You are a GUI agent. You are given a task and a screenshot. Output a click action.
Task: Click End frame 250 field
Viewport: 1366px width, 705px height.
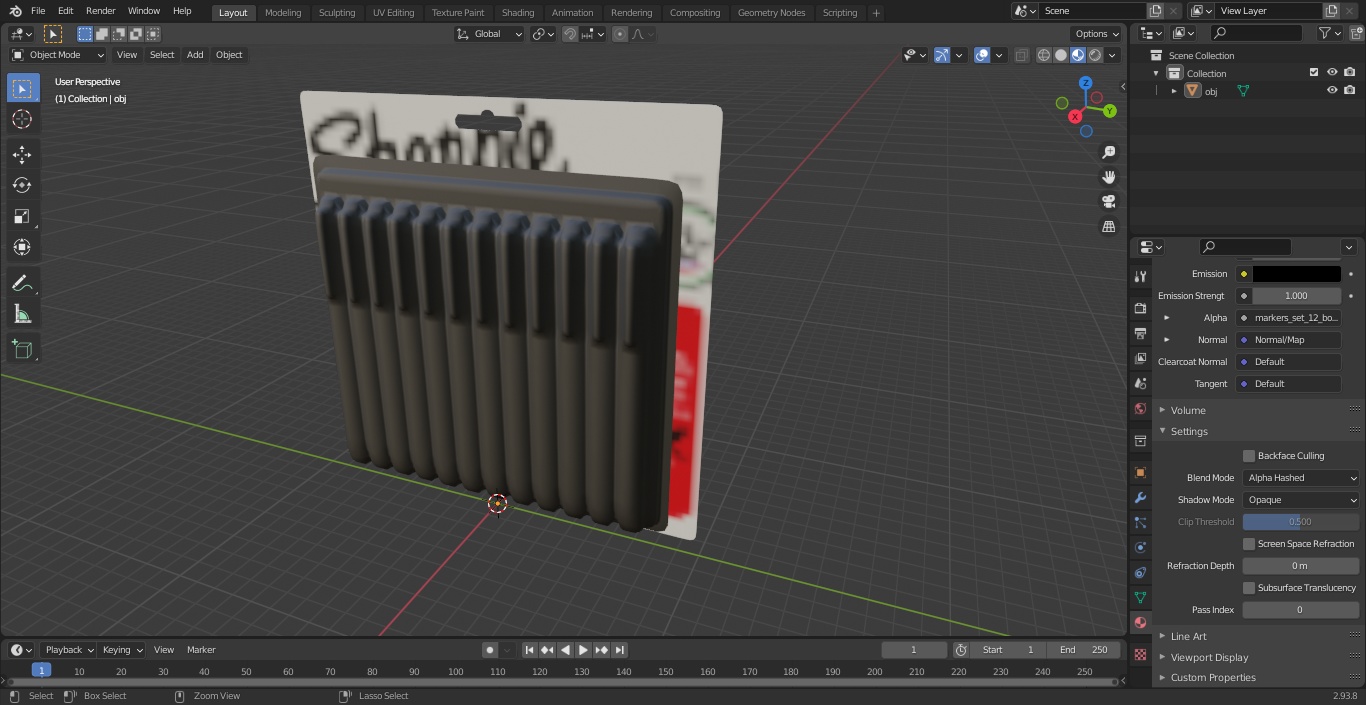pyautogui.click(x=1084, y=650)
